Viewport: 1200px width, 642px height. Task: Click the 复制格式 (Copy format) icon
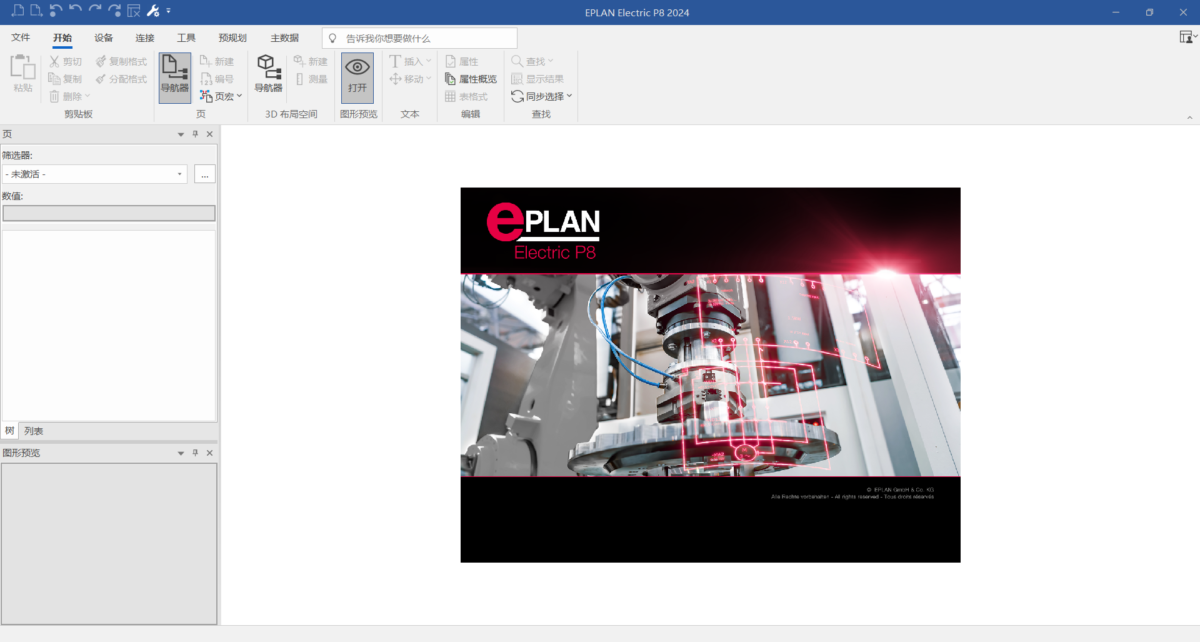click(101, 62)
